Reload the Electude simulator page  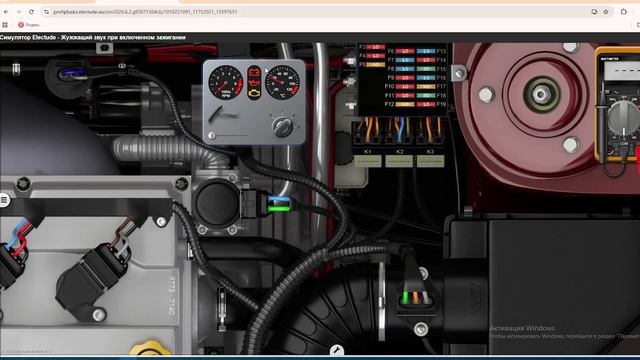(x=31, y=12)
